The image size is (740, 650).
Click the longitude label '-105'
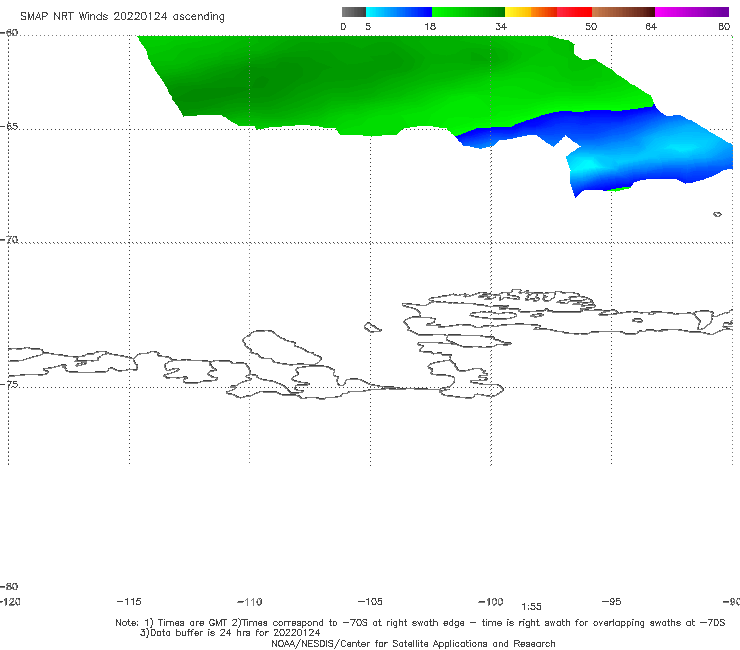tap(370, 601)
